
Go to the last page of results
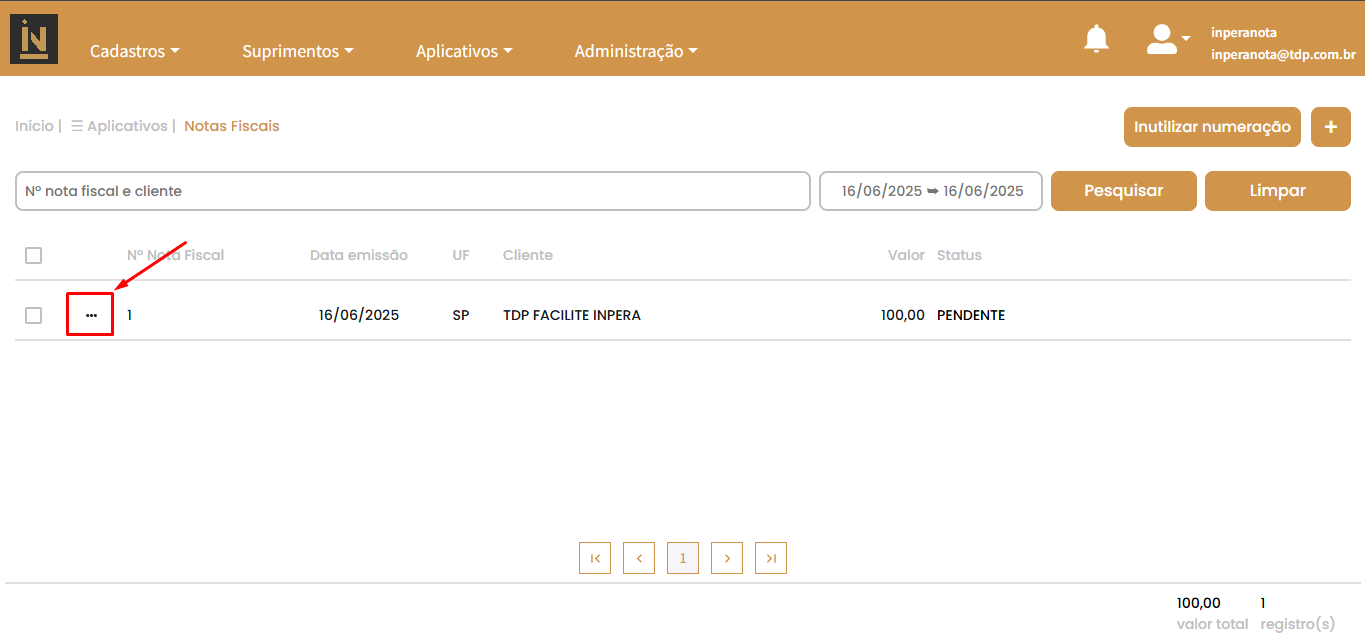(x=771, y=558)
